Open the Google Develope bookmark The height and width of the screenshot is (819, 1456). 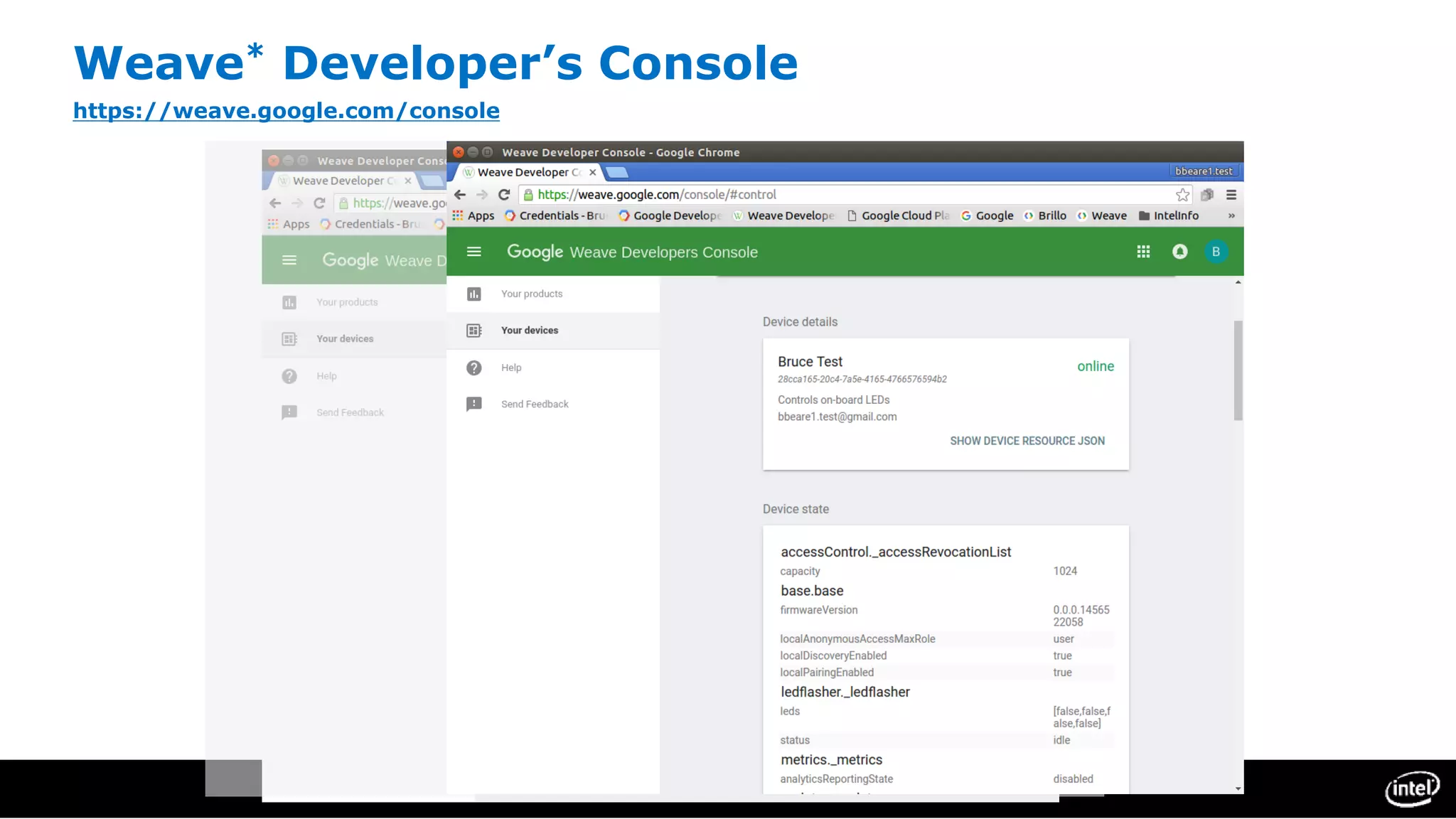[670, 215]
